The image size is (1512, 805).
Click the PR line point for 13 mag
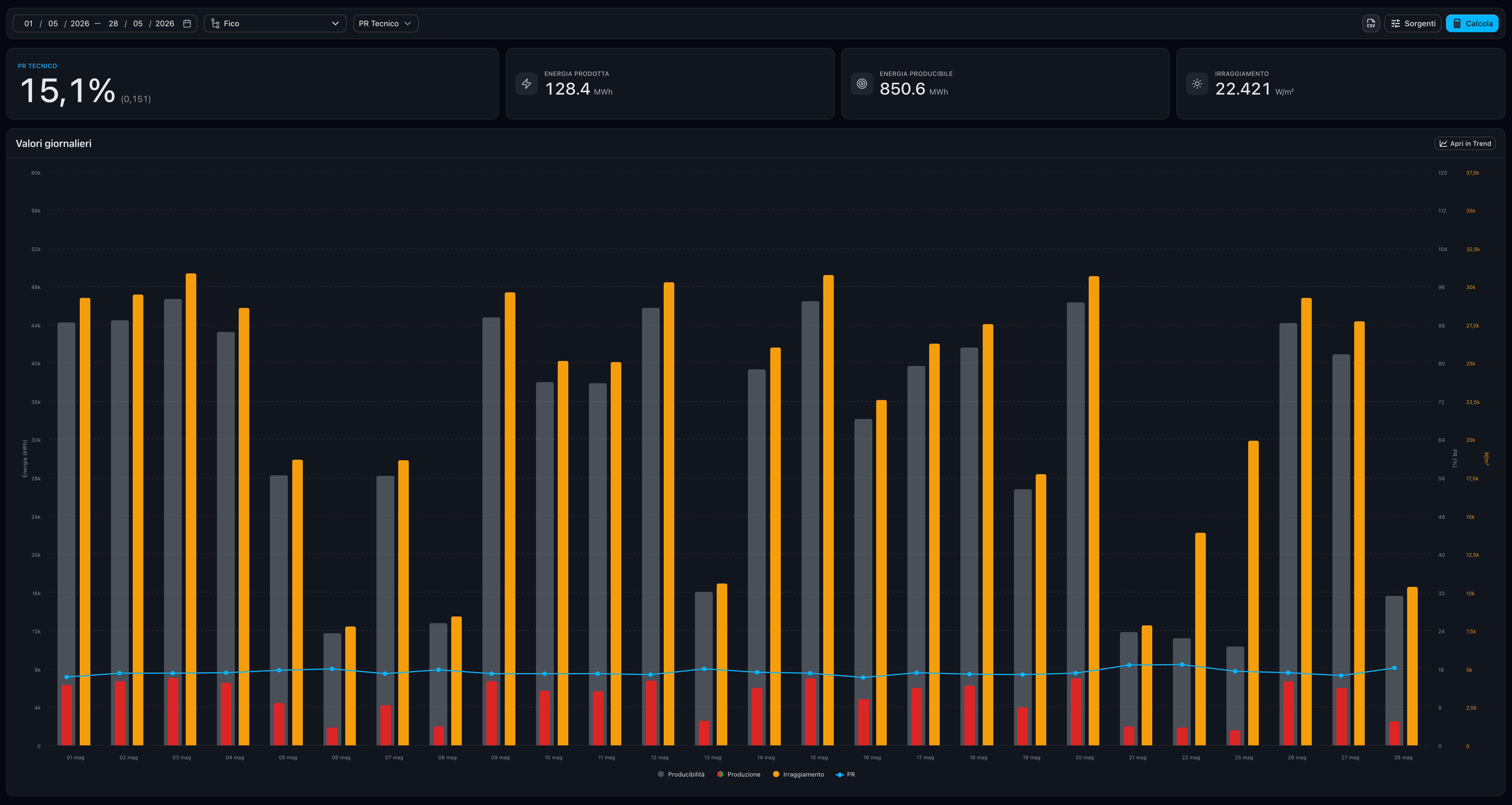(704, 669)
